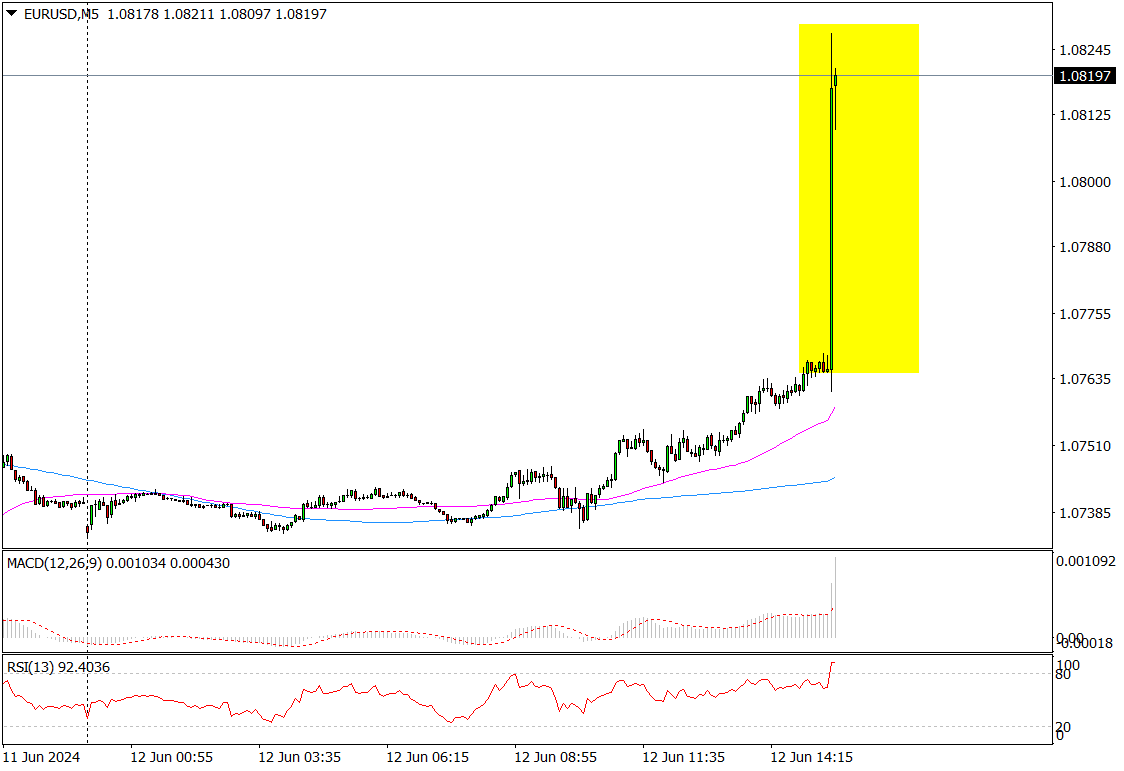Image resolution: width=1124 pixels, height=771 pixels.
Task: Click the 1.08000 price axis label
Action: coord(1085,182)
